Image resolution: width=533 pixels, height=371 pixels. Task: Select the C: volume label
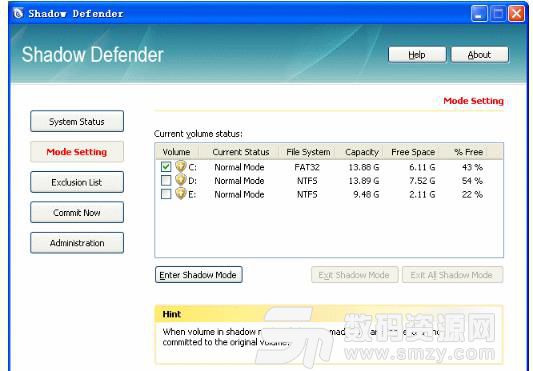(x=192, y=167)
